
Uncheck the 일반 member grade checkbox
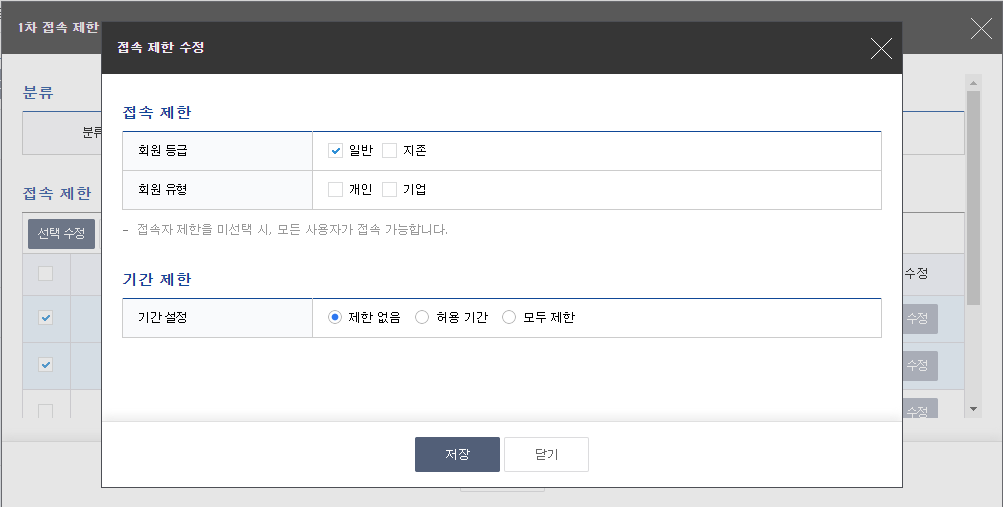pos(336,151)
